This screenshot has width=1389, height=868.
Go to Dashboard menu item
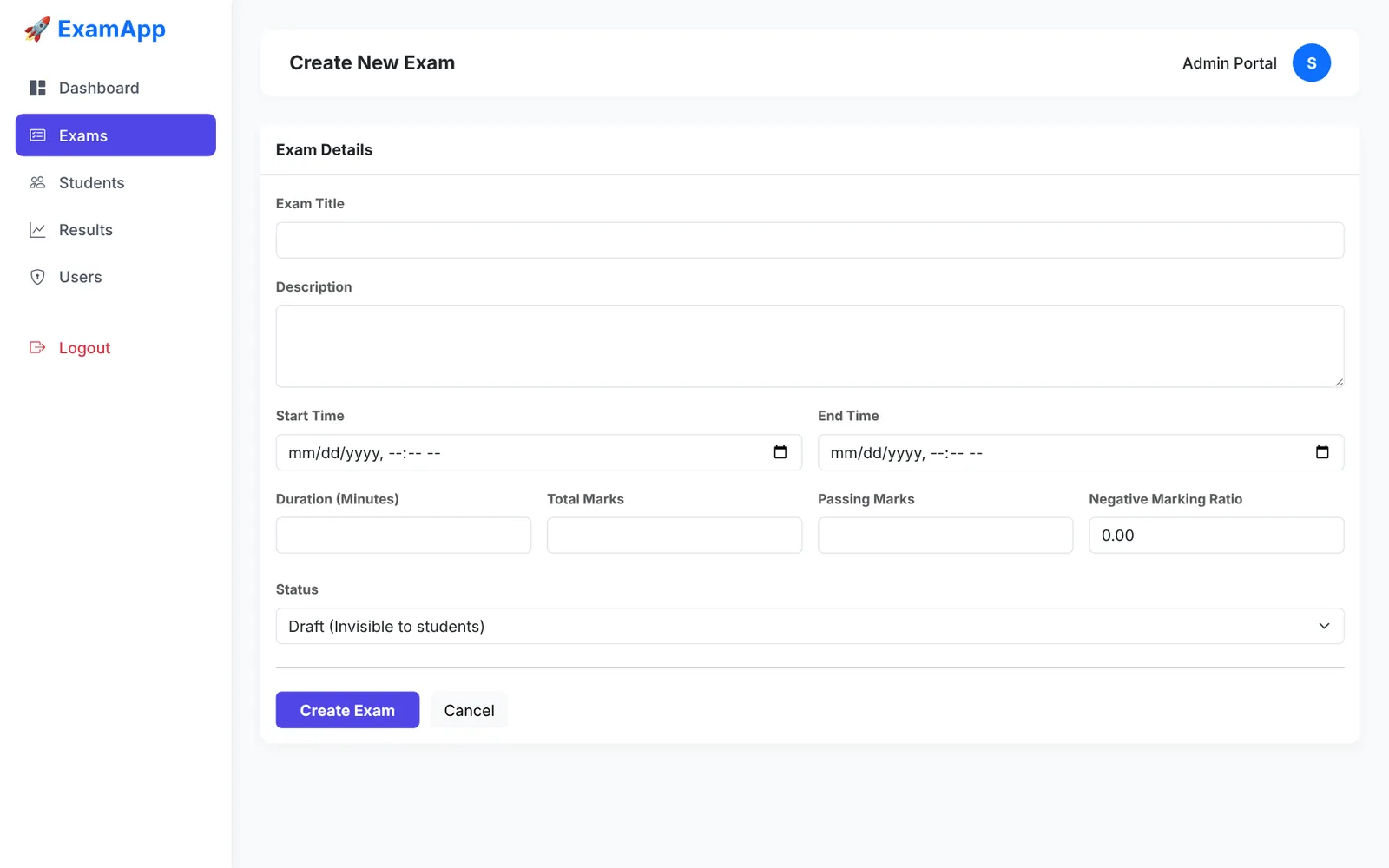coord(115,88)
